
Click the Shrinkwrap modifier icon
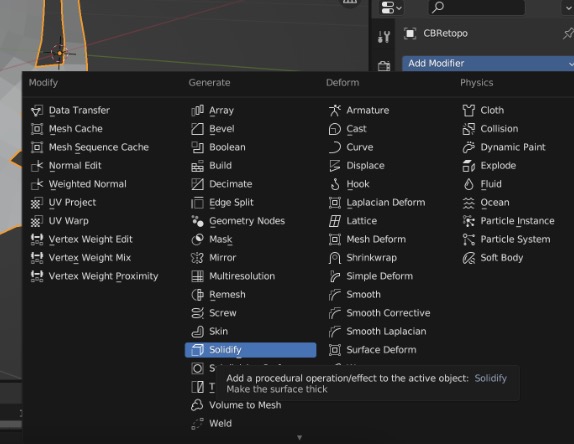click(x=335, y=258)
